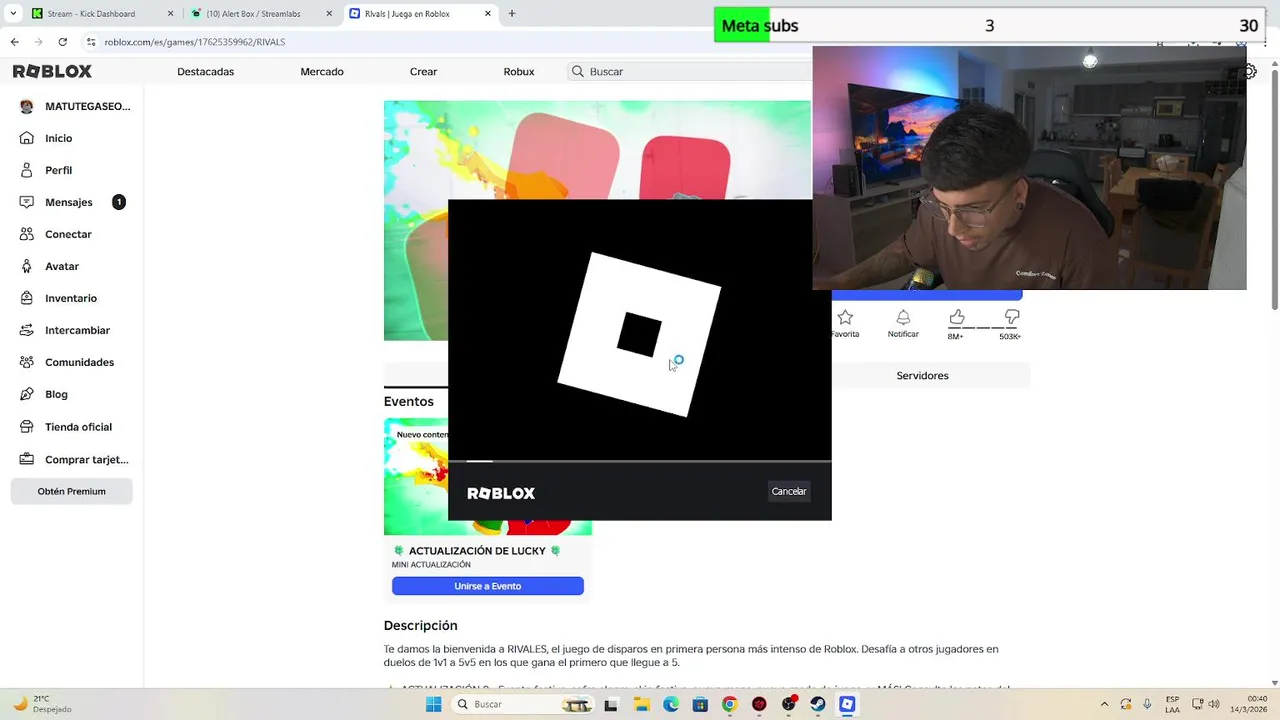Open the Perfil profile icon in sidebar
This screenshot has height=720, width=1280.
27,170
